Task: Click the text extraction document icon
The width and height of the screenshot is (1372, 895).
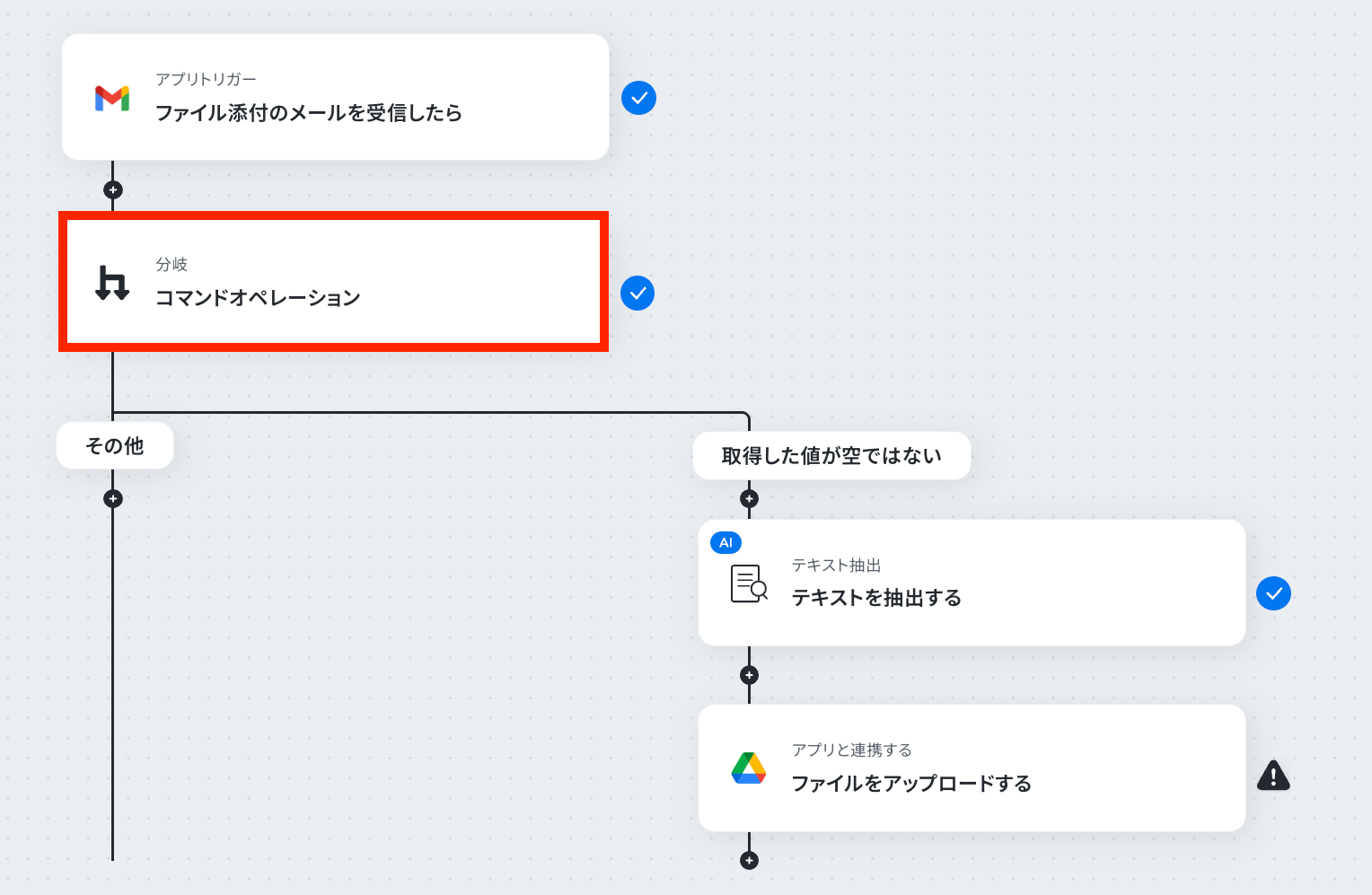Action: (x=749, y=584)
